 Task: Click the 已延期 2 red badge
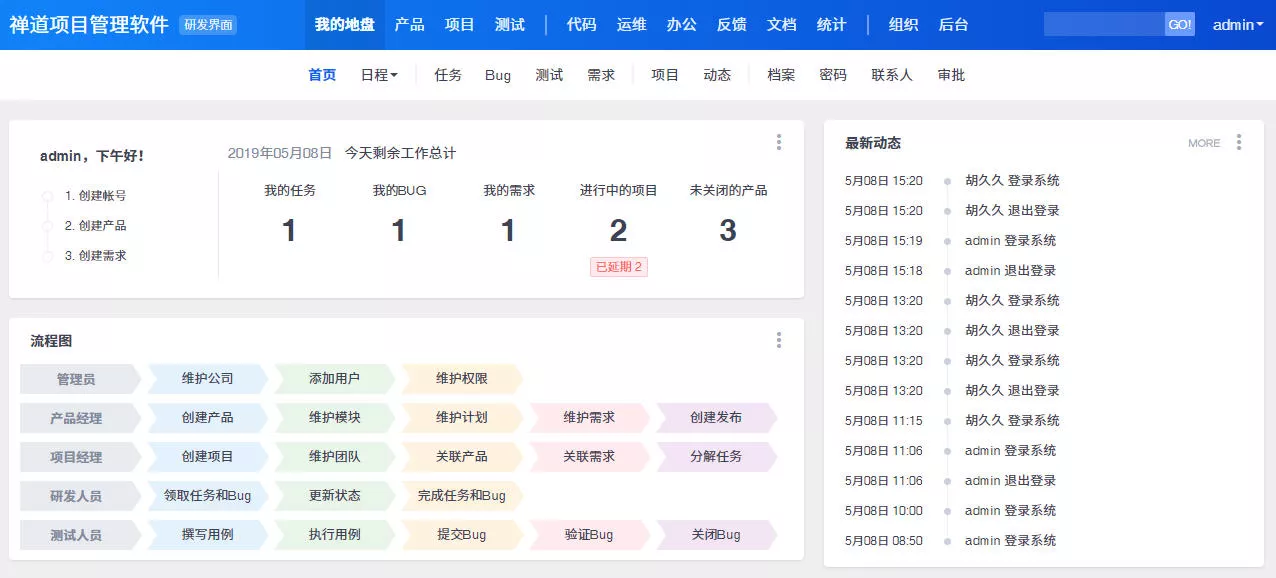[x=618, y=267]
